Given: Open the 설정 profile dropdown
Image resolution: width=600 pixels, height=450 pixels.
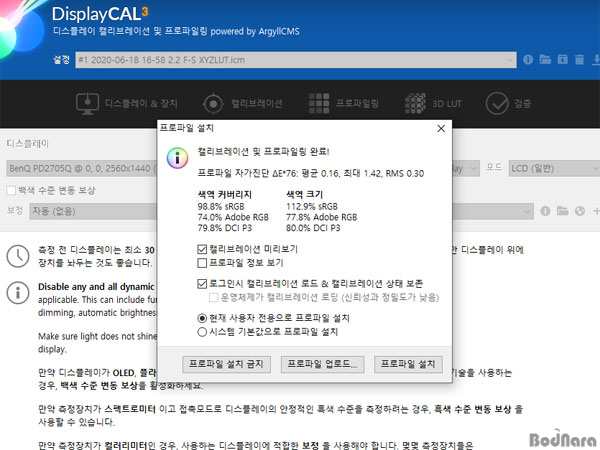Looking at the screenshot, I should tap(296, 60).
